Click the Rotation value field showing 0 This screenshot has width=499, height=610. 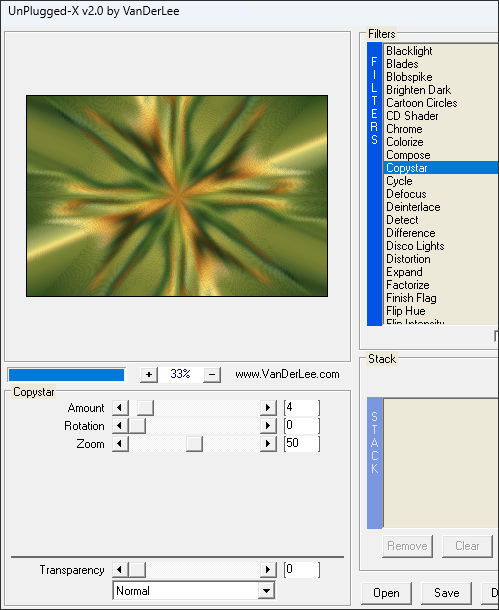(302, 426)
